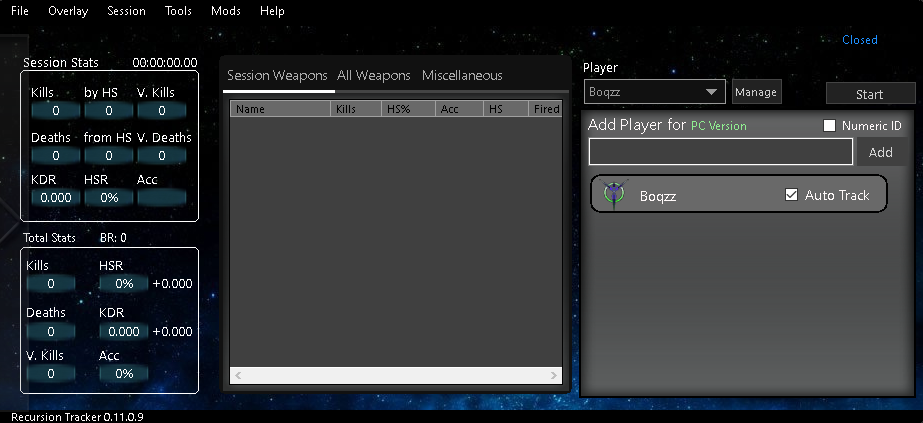Enable the Numeric ID checkbox

tap(829, 126)
